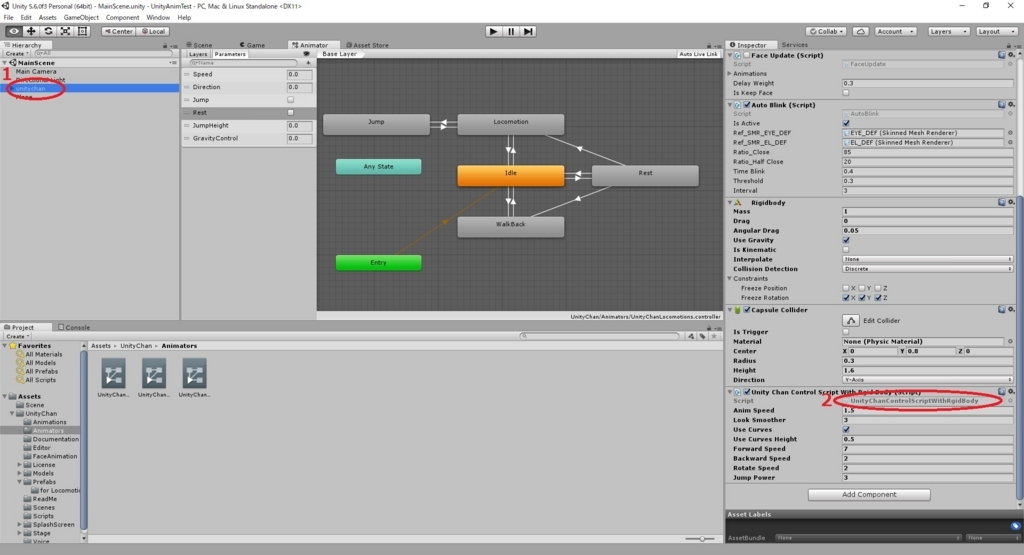Open the GameObject menu

pos(81,18)
